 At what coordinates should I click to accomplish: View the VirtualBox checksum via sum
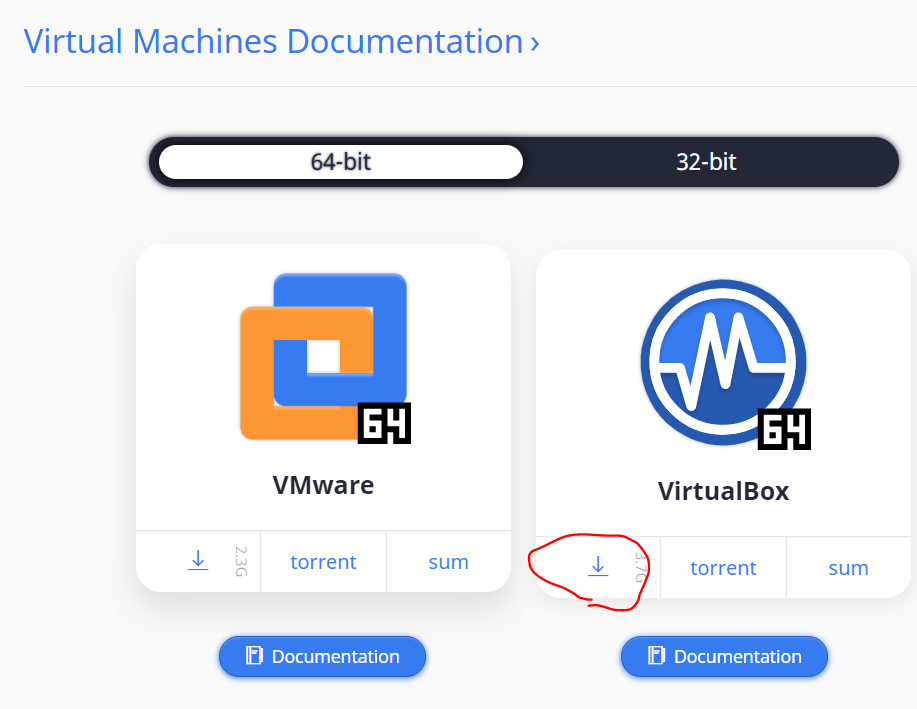[x=849, y=568]
